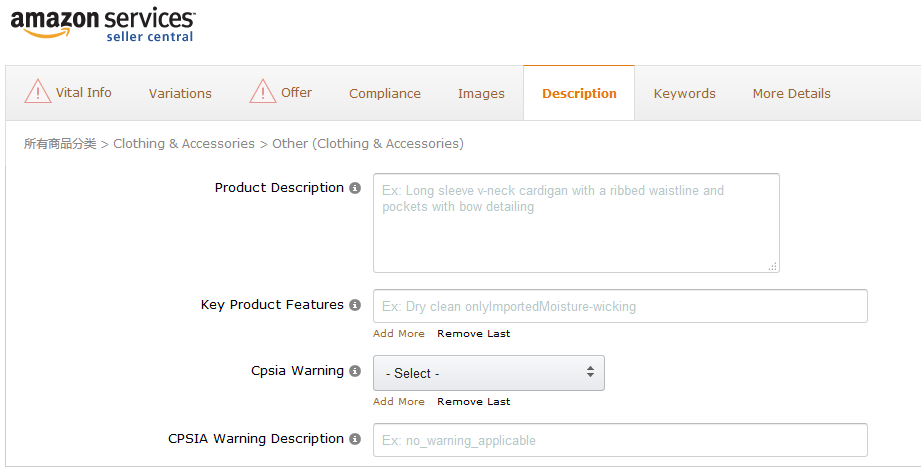Switch to the Variations tab
This screenshot has height=470, width=921.
(180, 93)
